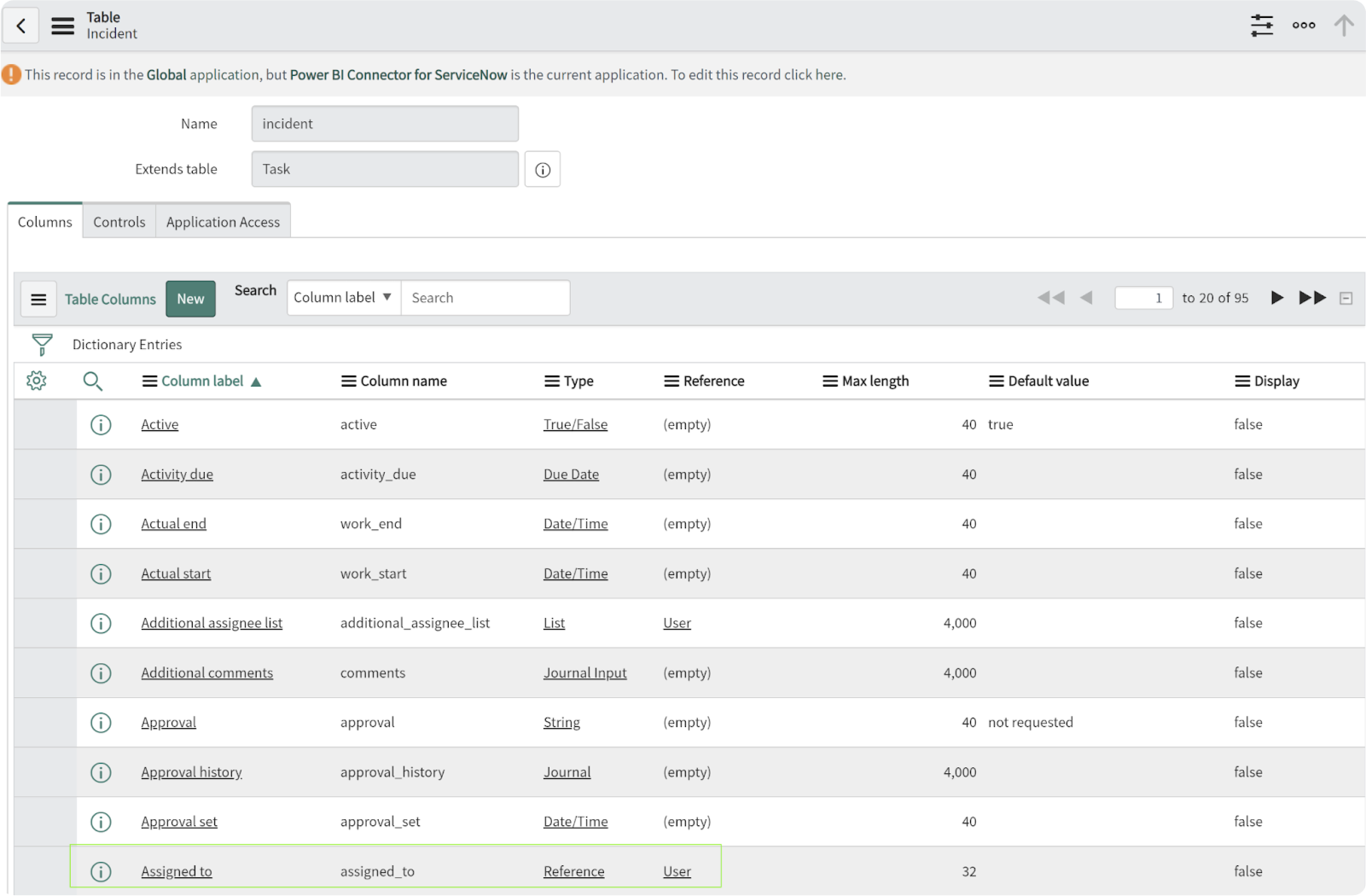Viewport: 1366px width, 896px height.
Task: Open the info icon beside the Active column
Action: click(x=101, y=424)
